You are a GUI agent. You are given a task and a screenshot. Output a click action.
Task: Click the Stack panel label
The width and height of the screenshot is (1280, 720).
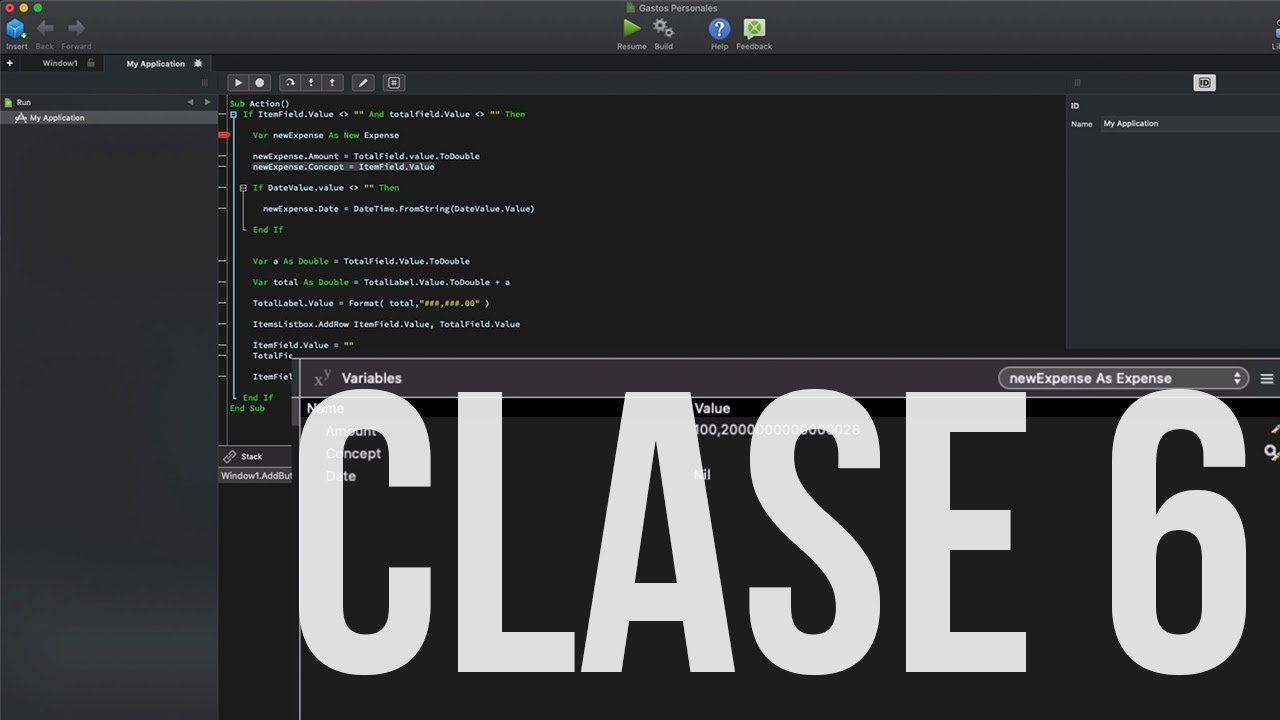(x=251, y=456)
